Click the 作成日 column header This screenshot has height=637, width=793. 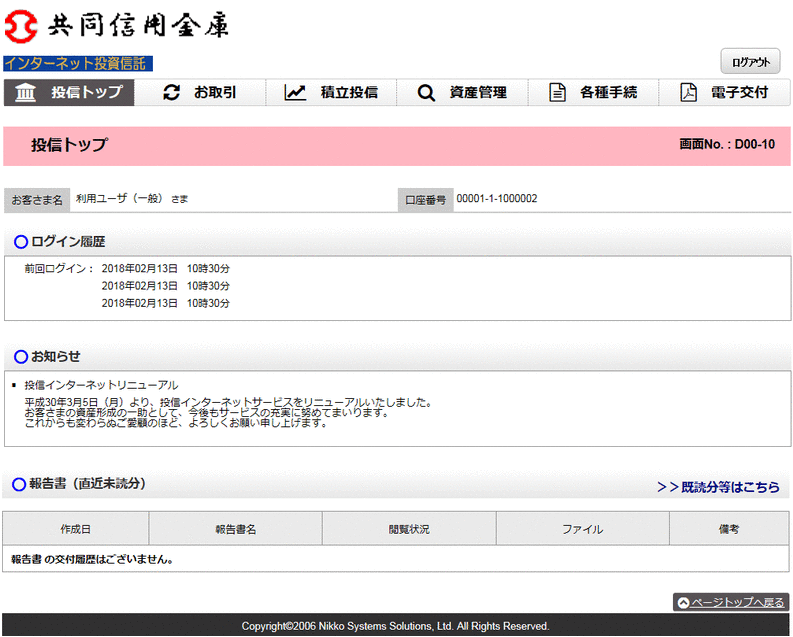tap(75, 529)
